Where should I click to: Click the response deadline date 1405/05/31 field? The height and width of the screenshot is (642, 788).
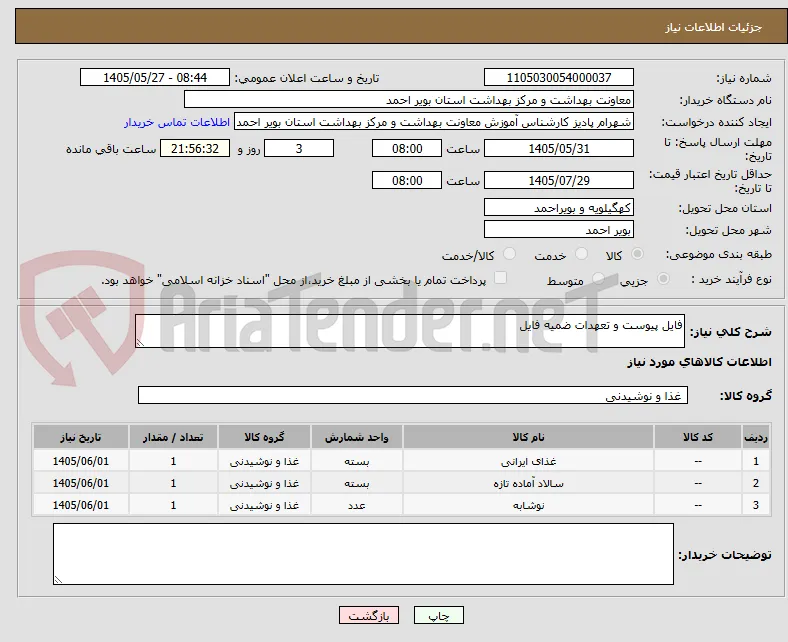click(558, 148)
